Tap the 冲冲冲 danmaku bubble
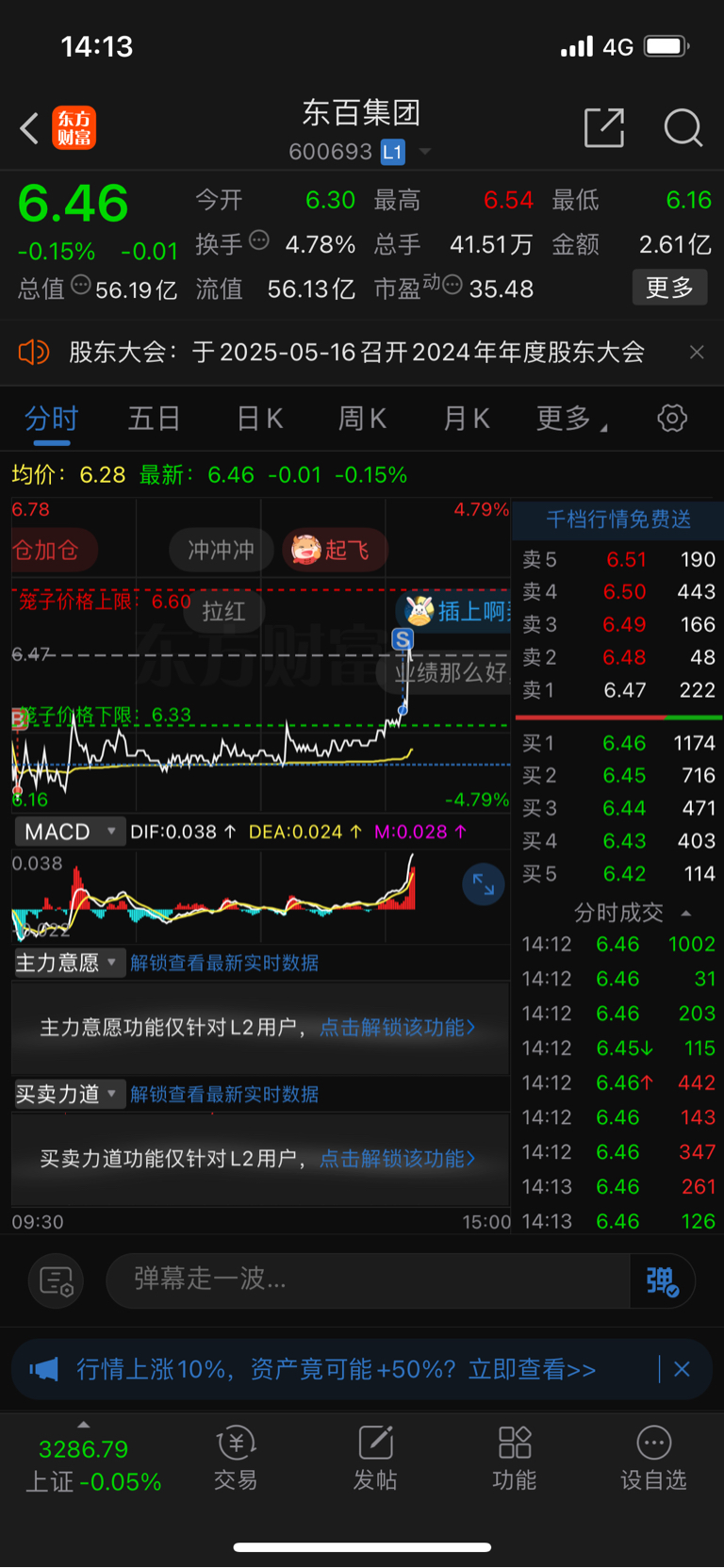 (222, 550)
